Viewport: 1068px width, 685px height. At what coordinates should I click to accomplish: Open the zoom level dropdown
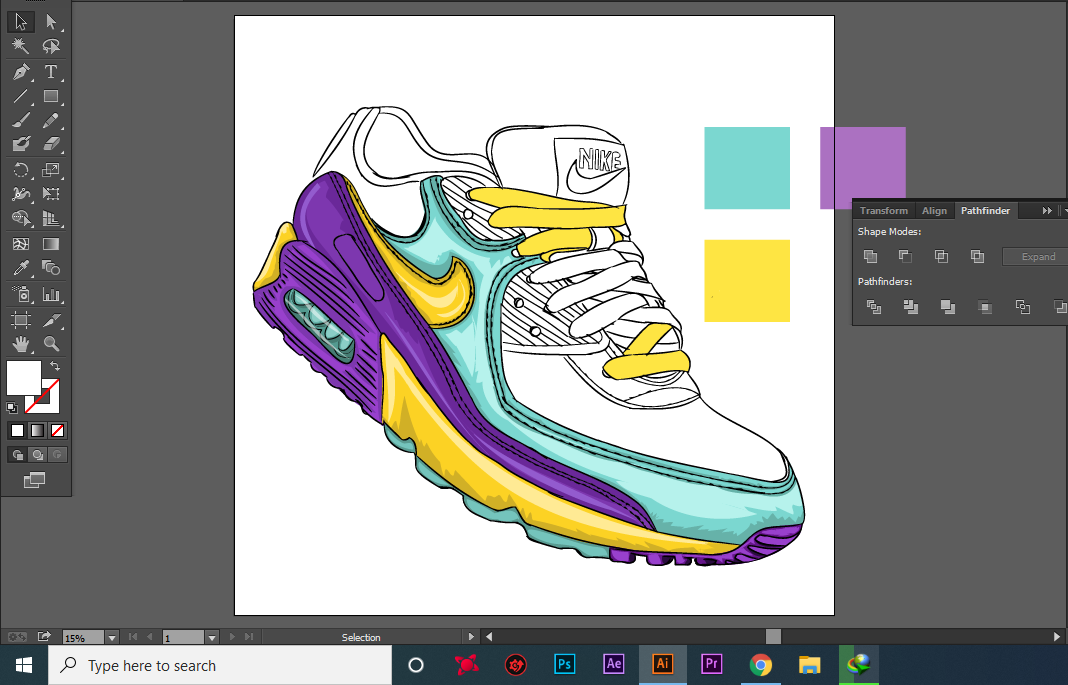112,637
